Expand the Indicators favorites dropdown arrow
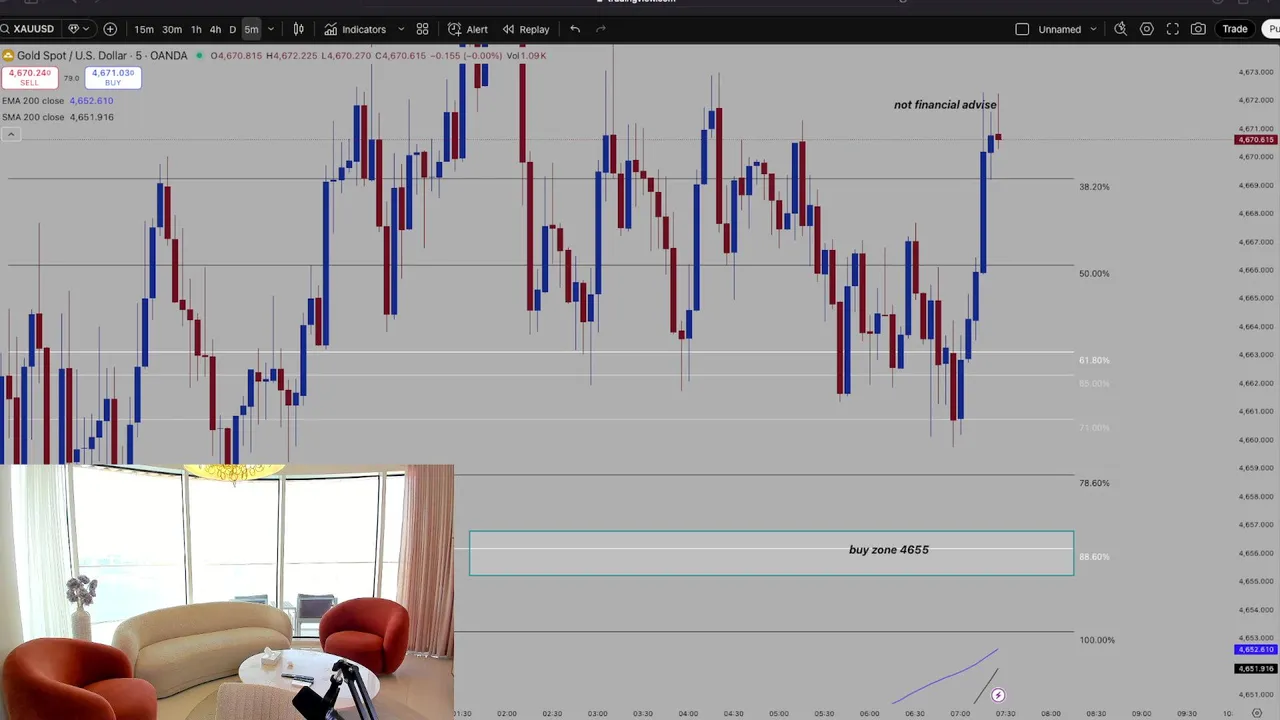 [401, 29]
